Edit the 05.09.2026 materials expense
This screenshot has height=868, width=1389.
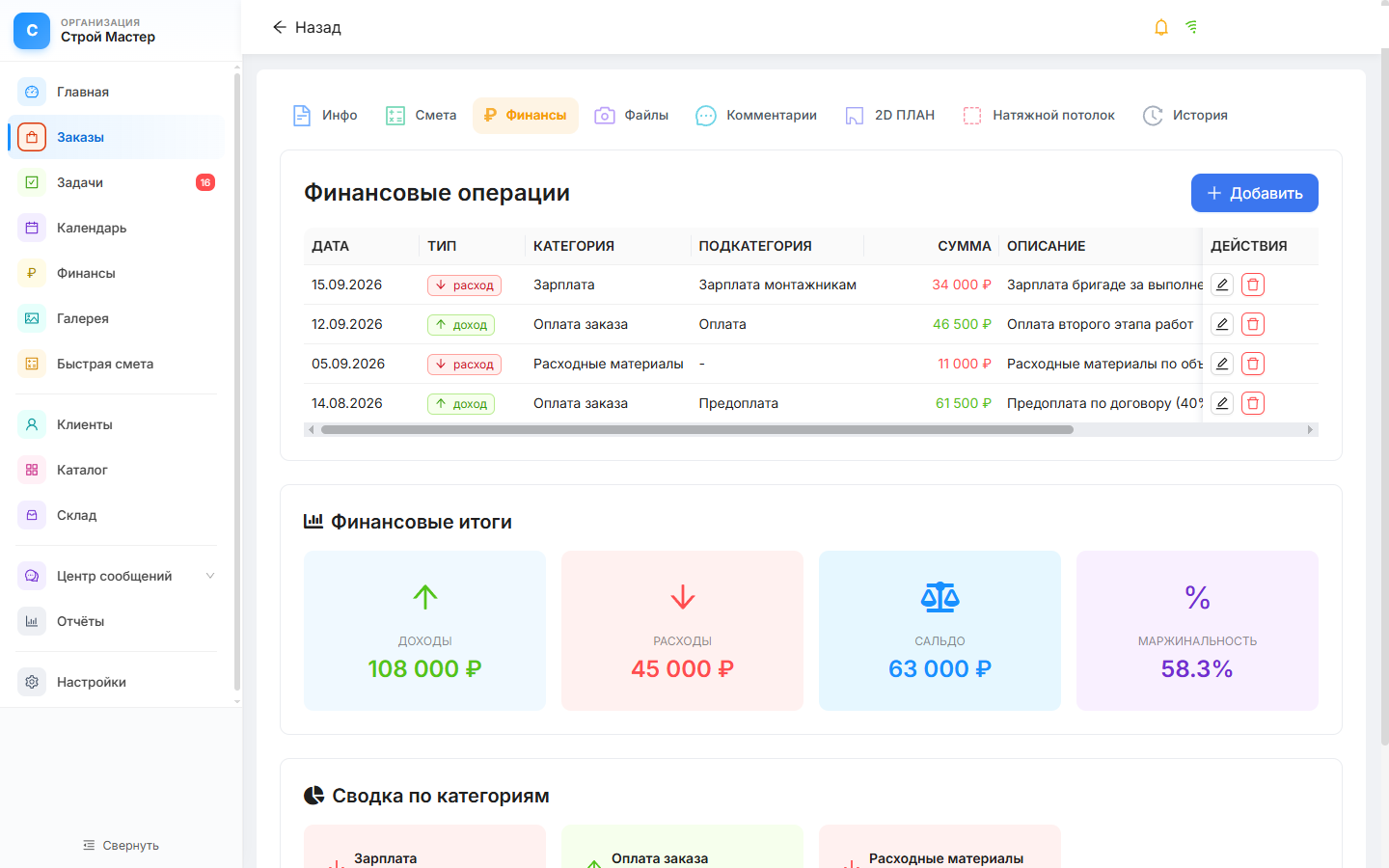1222,364
